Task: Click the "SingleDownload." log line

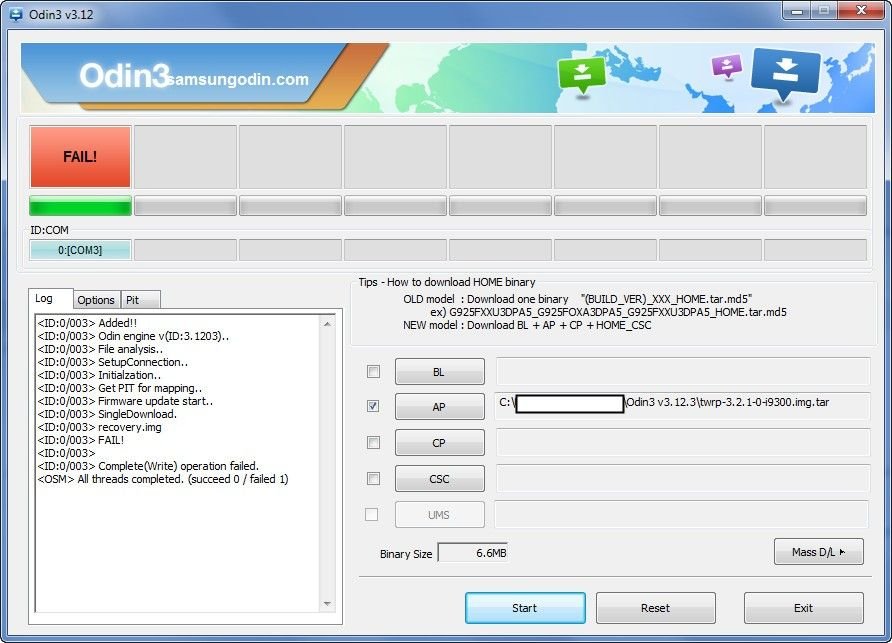Action: (x=108, y=414)
